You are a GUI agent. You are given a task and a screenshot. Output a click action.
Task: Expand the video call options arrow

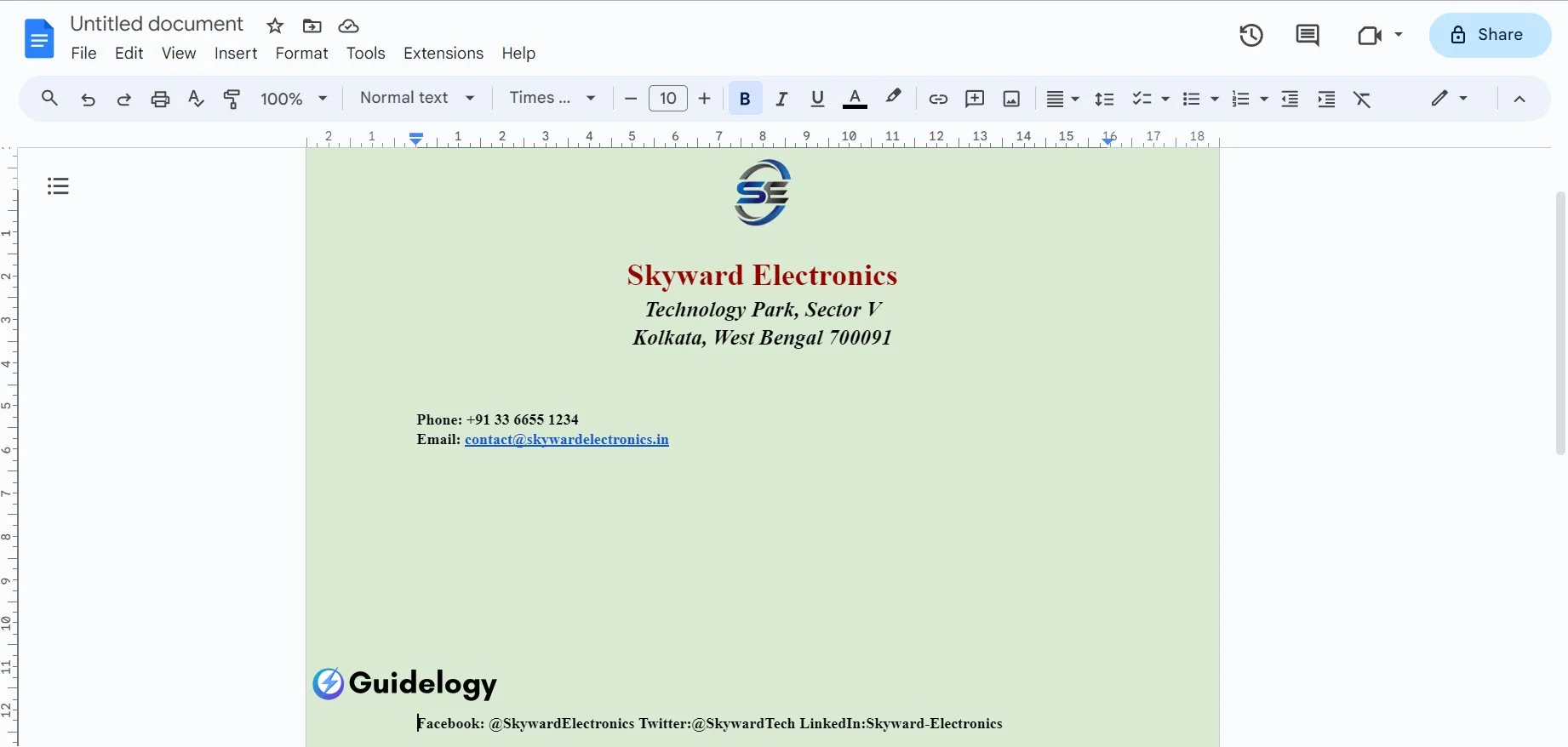(x=1399, y=35)
